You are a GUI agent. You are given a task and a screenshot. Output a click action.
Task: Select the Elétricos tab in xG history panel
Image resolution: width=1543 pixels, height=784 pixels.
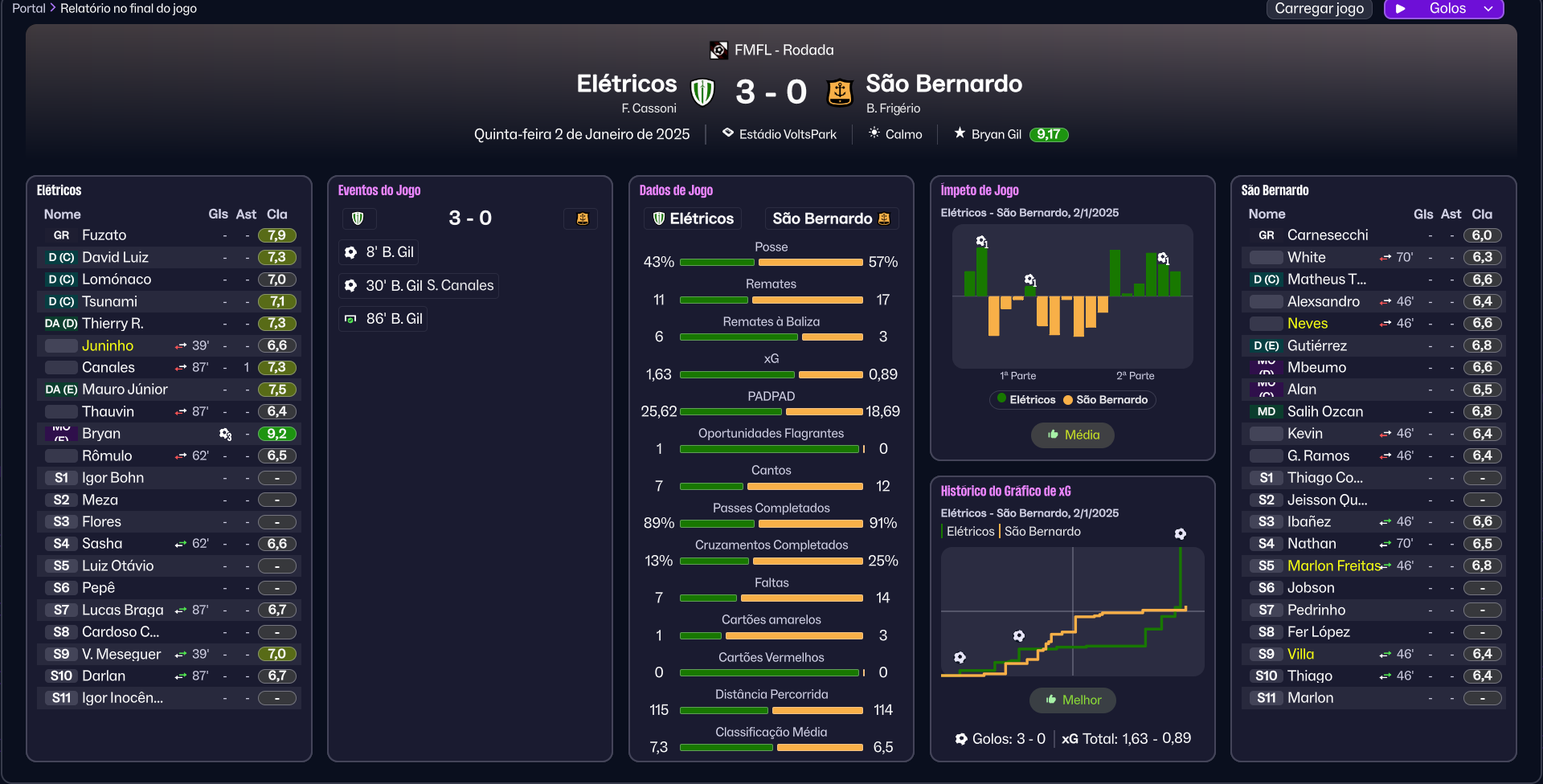tap(970, 531)
